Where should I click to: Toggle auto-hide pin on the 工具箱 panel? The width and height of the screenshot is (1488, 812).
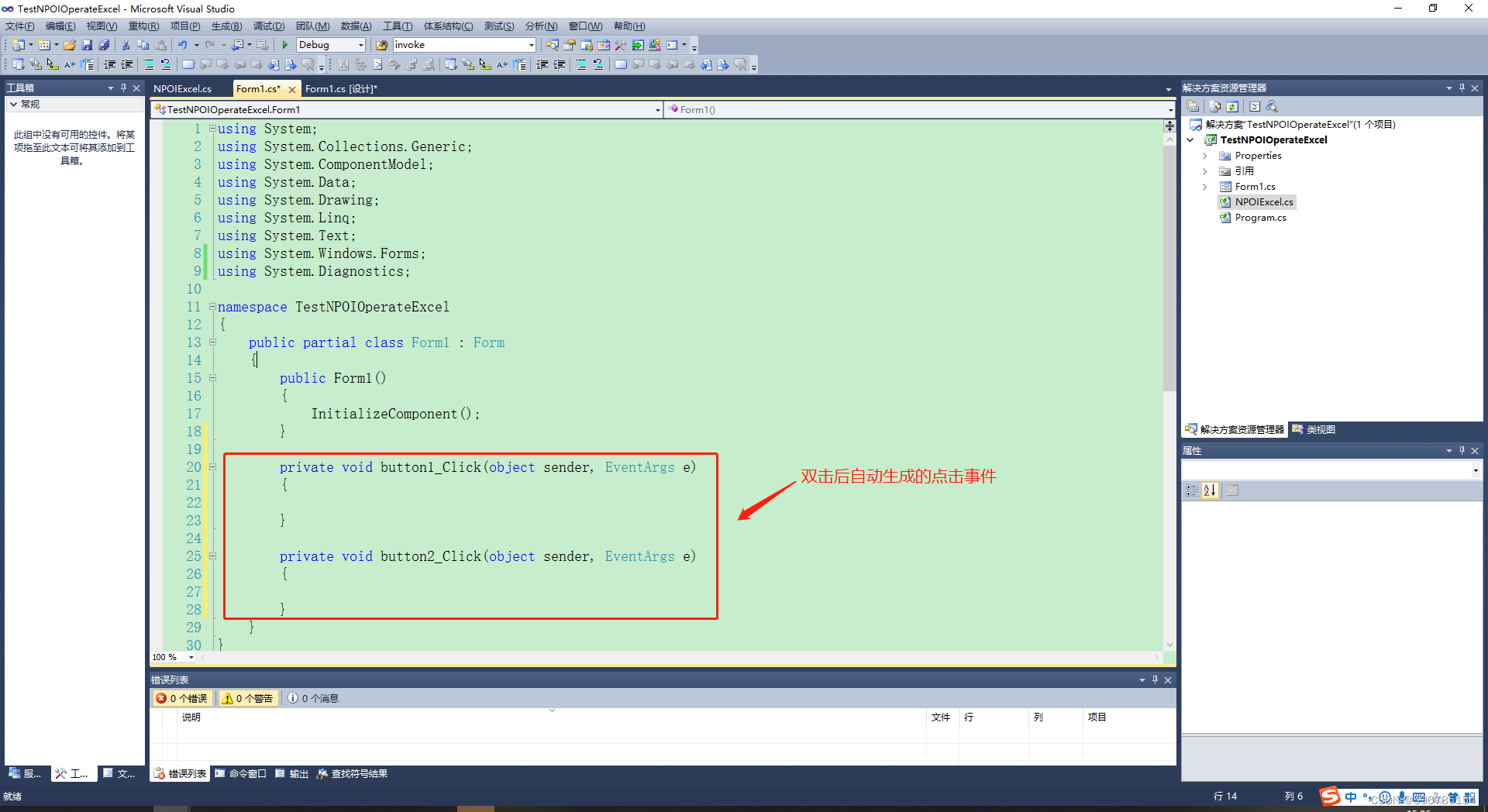[x=123, y=88]
